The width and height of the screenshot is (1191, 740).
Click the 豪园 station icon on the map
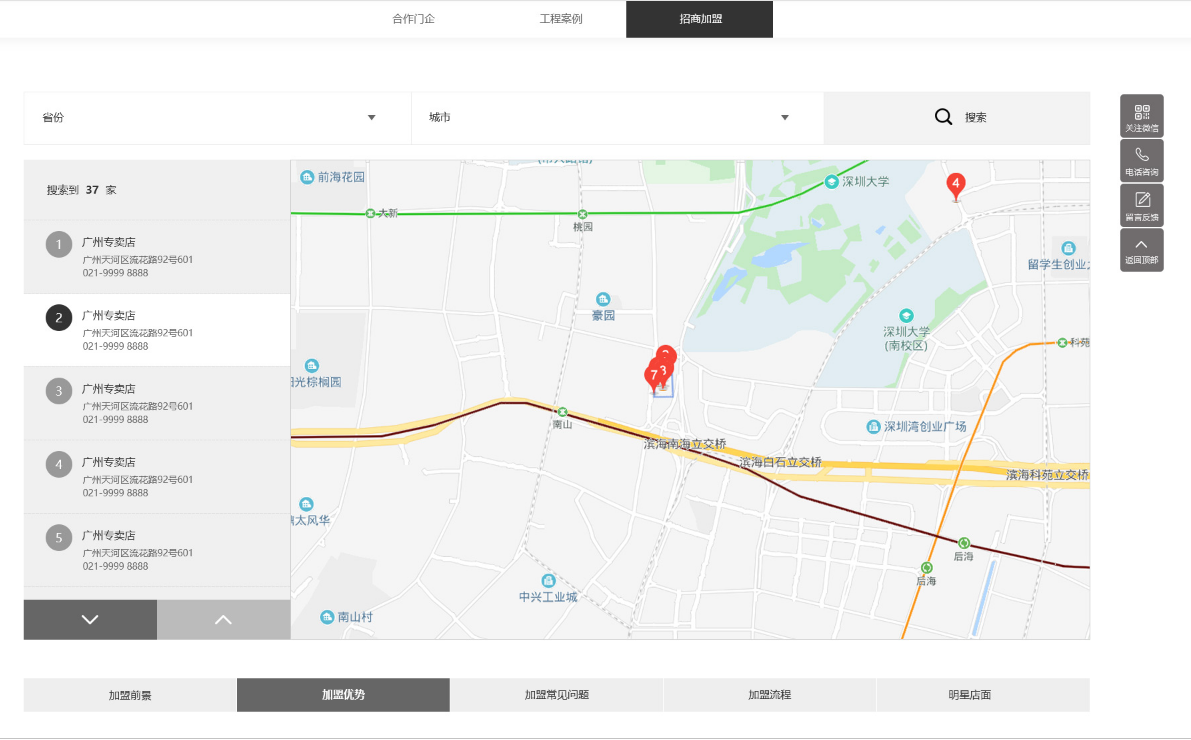pyautogui.click(x=602, y=299)
